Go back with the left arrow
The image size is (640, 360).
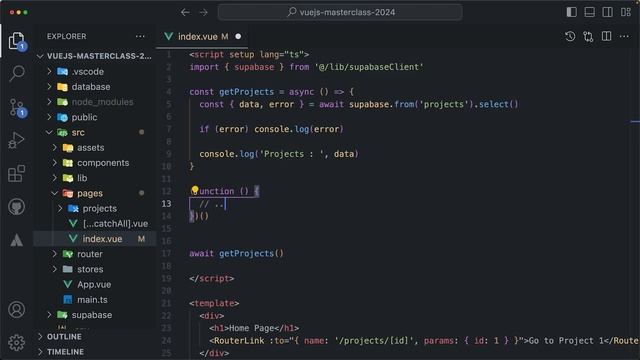(185, 12)
